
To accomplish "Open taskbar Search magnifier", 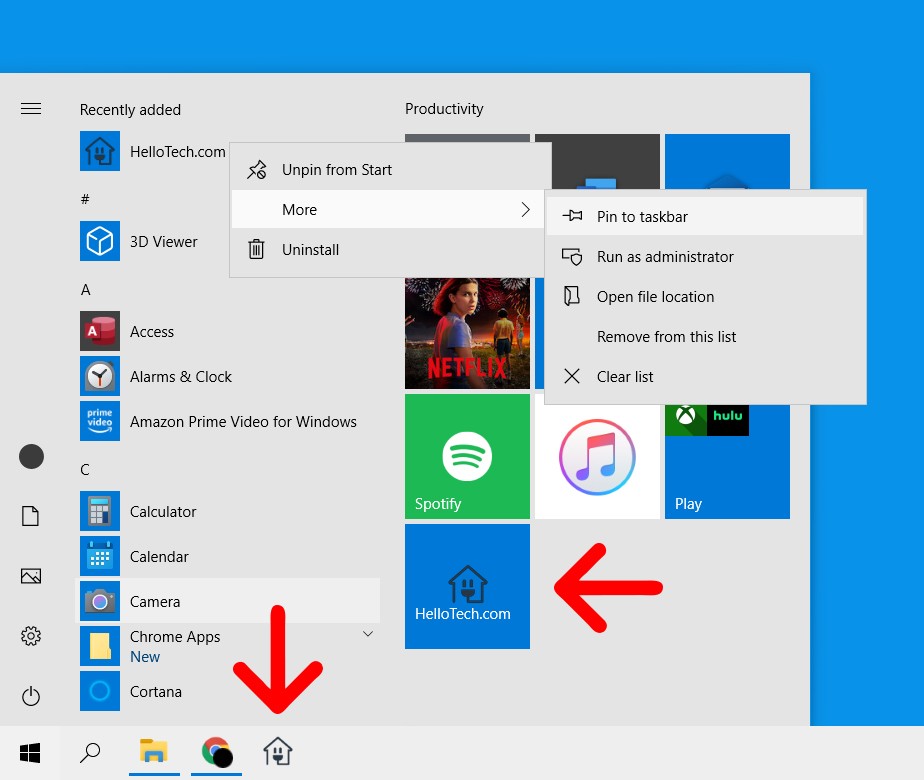I will pos(90,752).
